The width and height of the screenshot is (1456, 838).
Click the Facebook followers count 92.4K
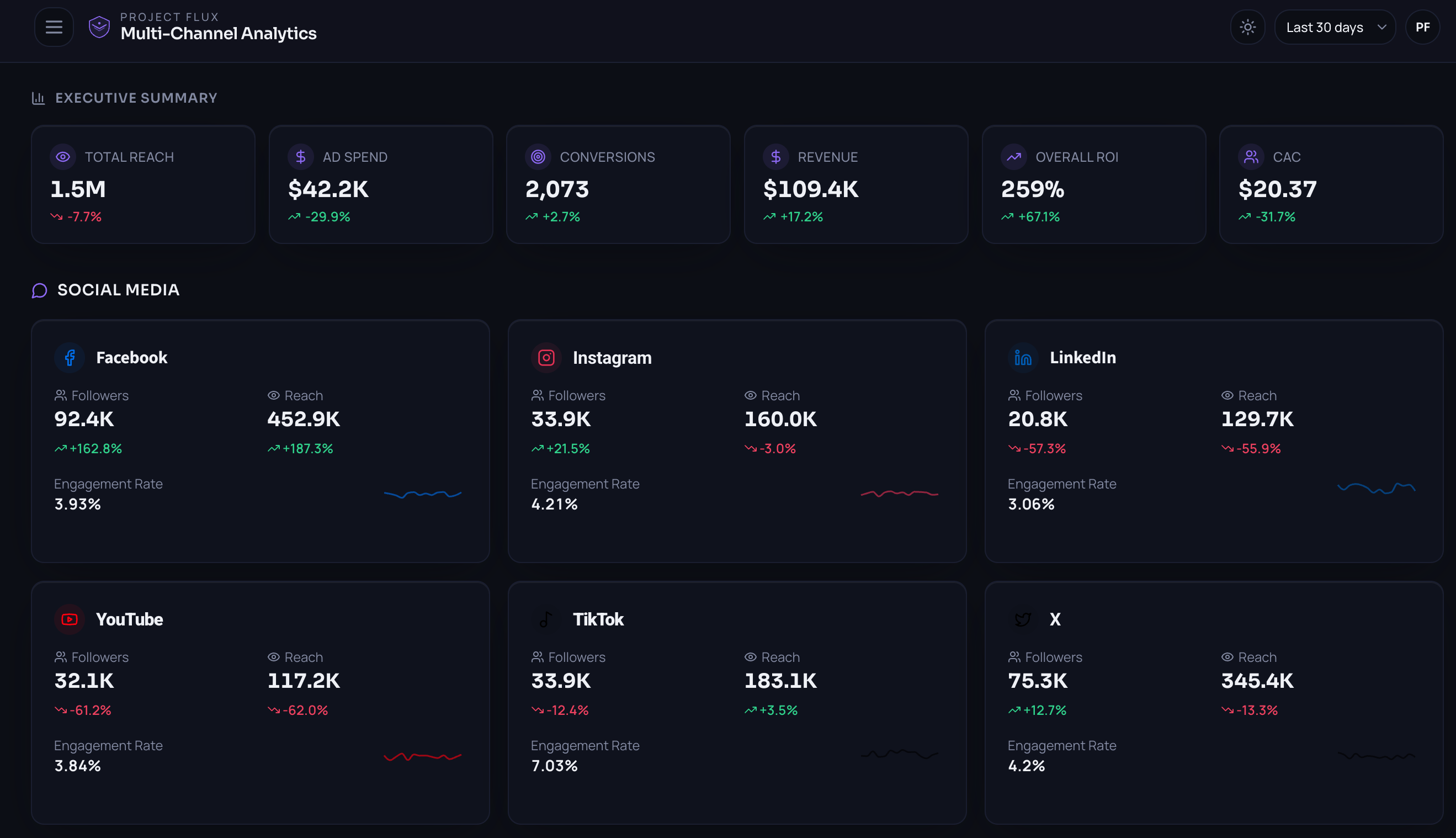tap(84, 420)
